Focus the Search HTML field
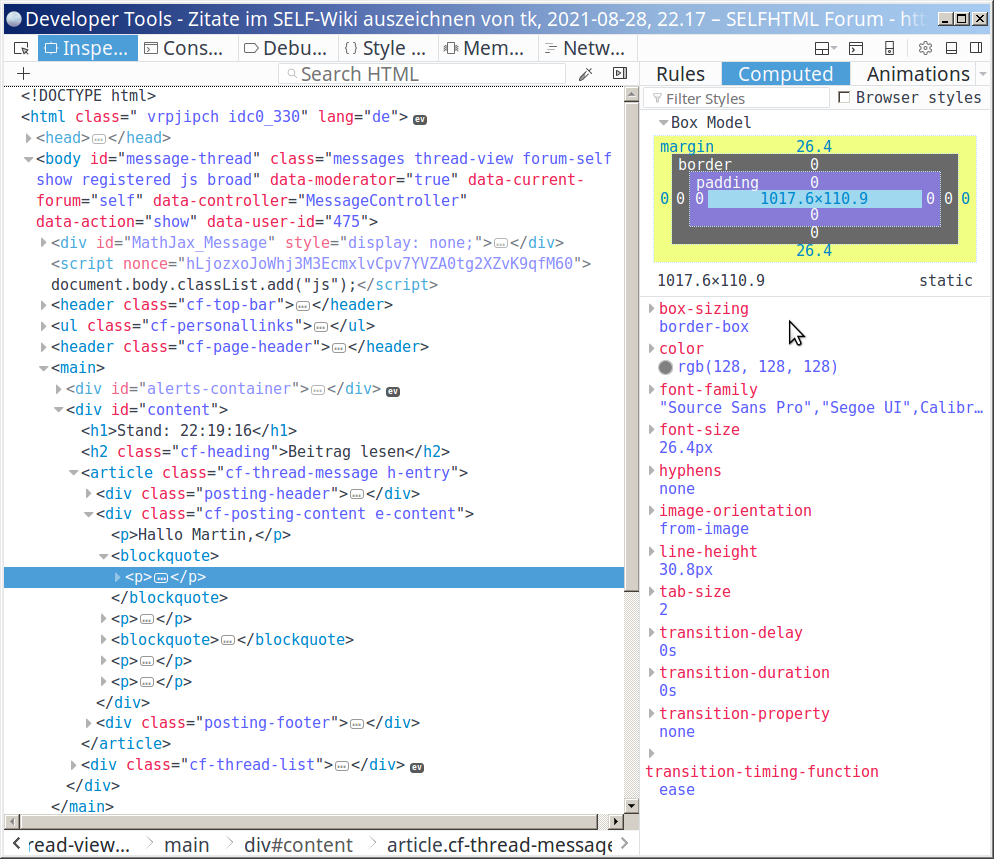The width and height of the screenshot is (994, 859). tap(430, 74)
